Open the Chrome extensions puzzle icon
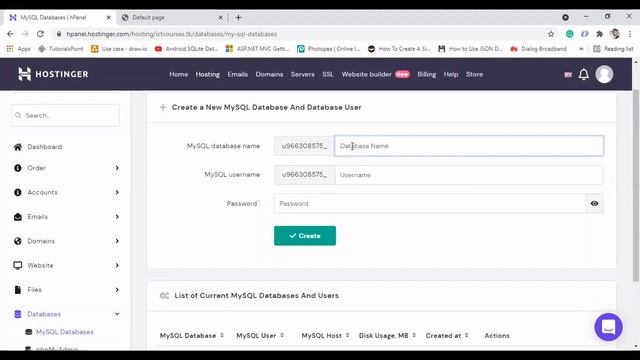This screenshot has height=360, width=640. 599,34
